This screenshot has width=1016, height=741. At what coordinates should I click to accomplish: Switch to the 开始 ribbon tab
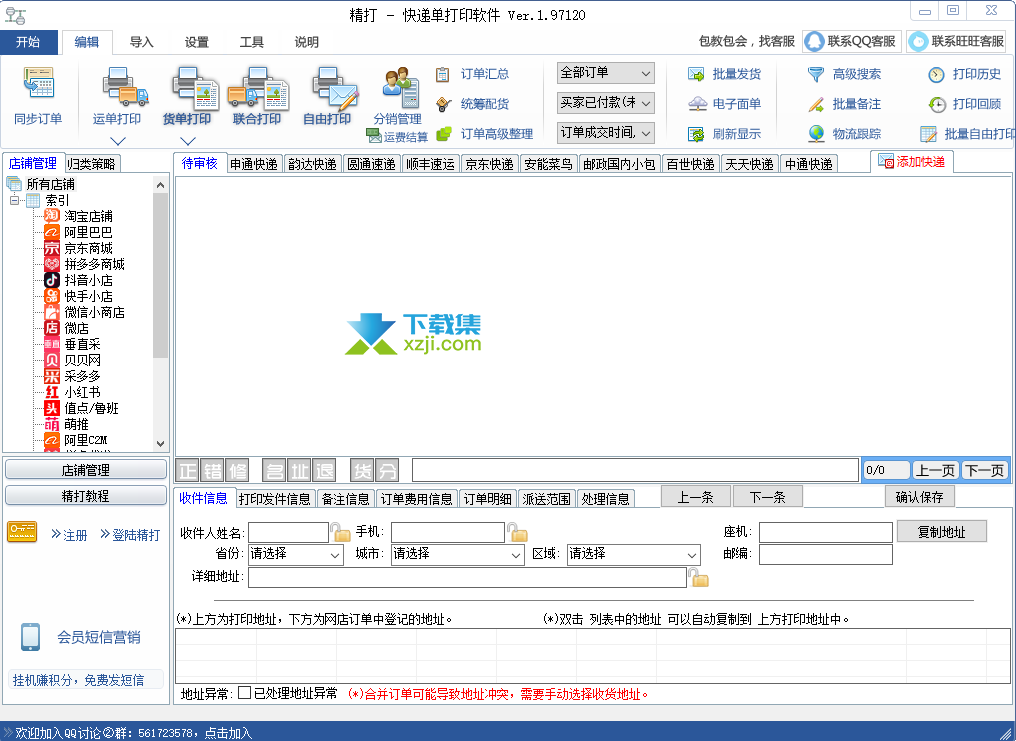click(29, 42)
